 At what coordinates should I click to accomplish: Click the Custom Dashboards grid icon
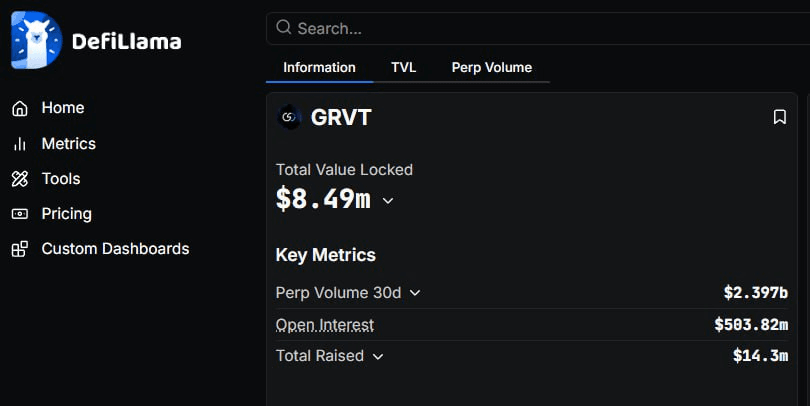(20, 249)
